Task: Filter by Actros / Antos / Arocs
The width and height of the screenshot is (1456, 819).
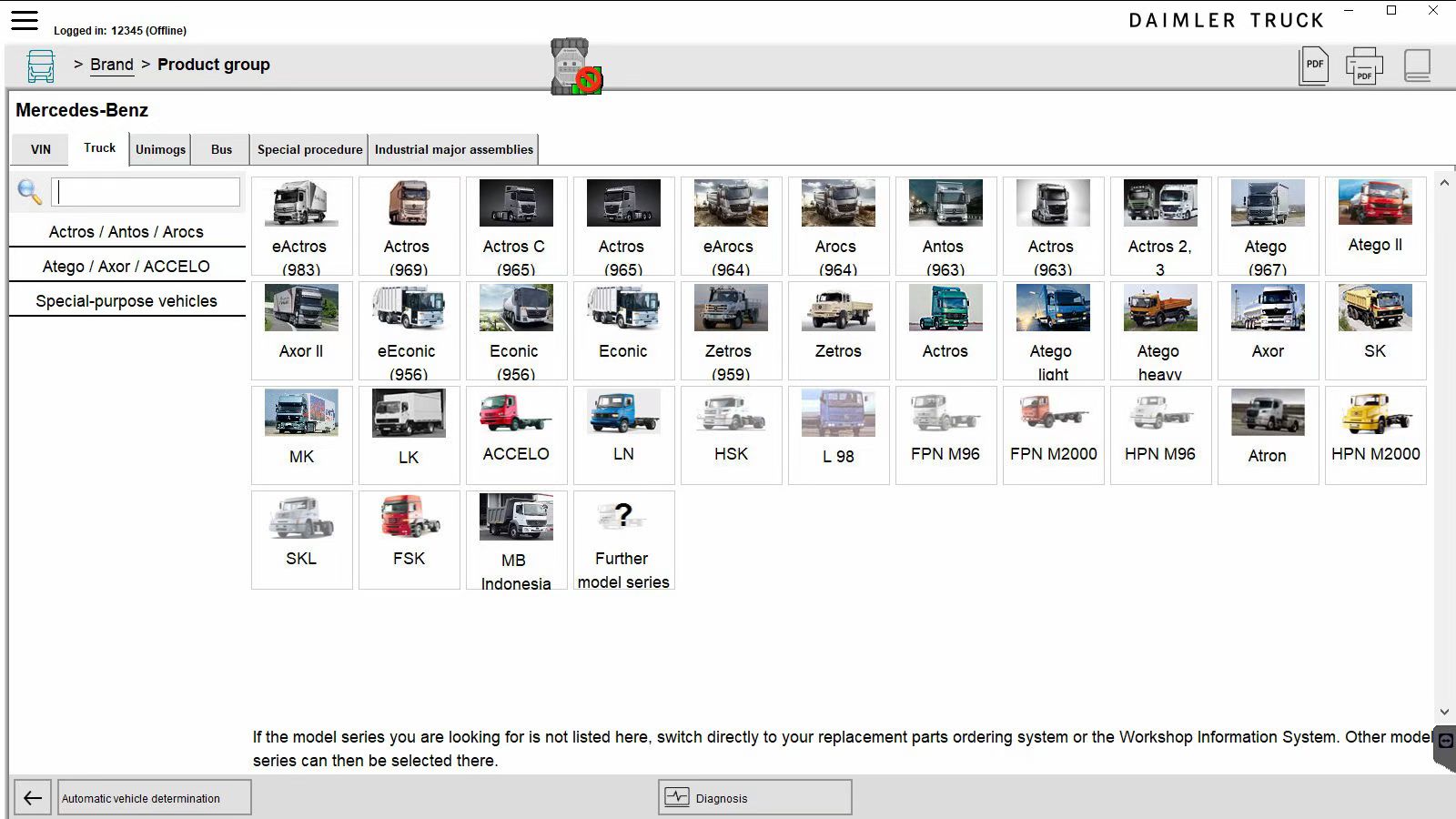Action: click(x=126, y=232)
